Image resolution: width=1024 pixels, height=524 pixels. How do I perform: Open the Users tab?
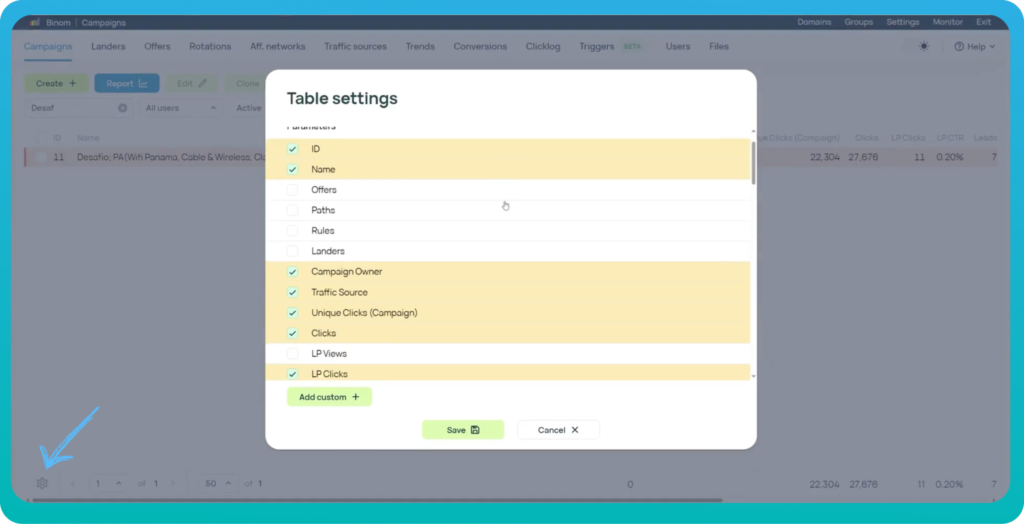(678, 46)
